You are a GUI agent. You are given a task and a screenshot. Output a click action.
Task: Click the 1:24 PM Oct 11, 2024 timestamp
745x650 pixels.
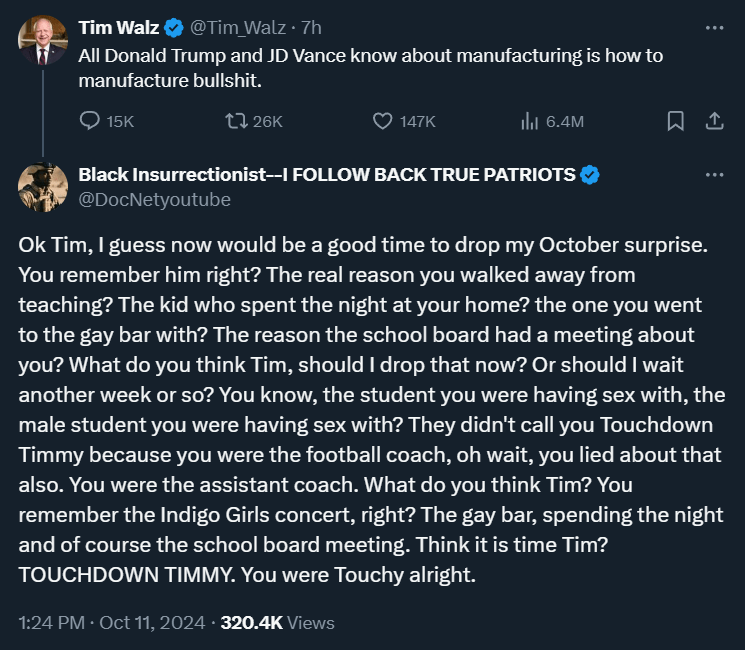112,622
